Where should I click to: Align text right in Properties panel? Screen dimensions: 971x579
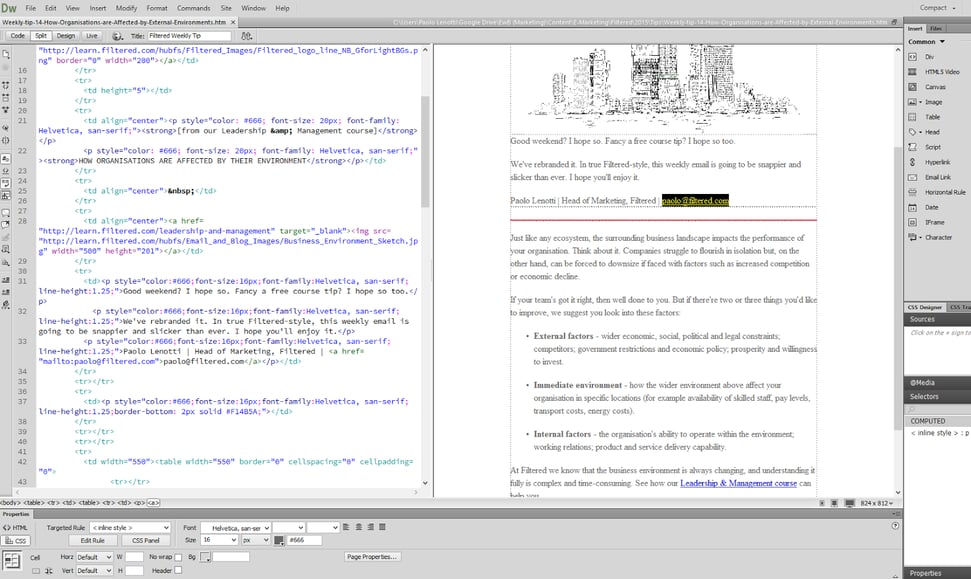point(370,527)
